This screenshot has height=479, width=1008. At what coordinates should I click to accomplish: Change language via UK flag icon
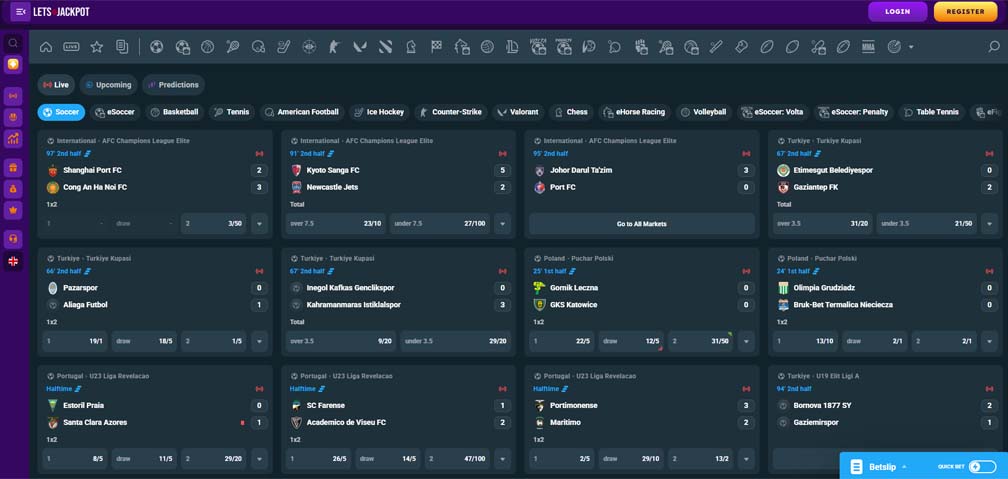(14, 261)
